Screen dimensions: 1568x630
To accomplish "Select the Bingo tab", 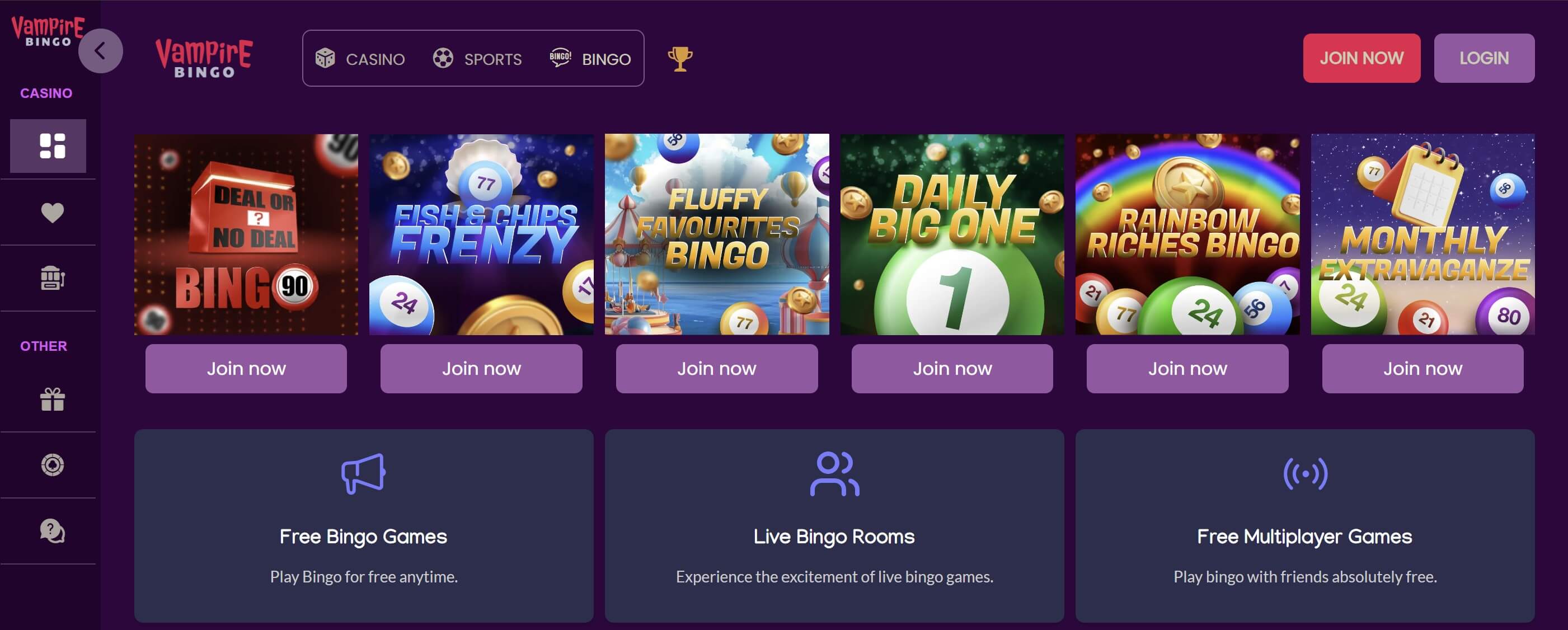I will pos(590,59).
